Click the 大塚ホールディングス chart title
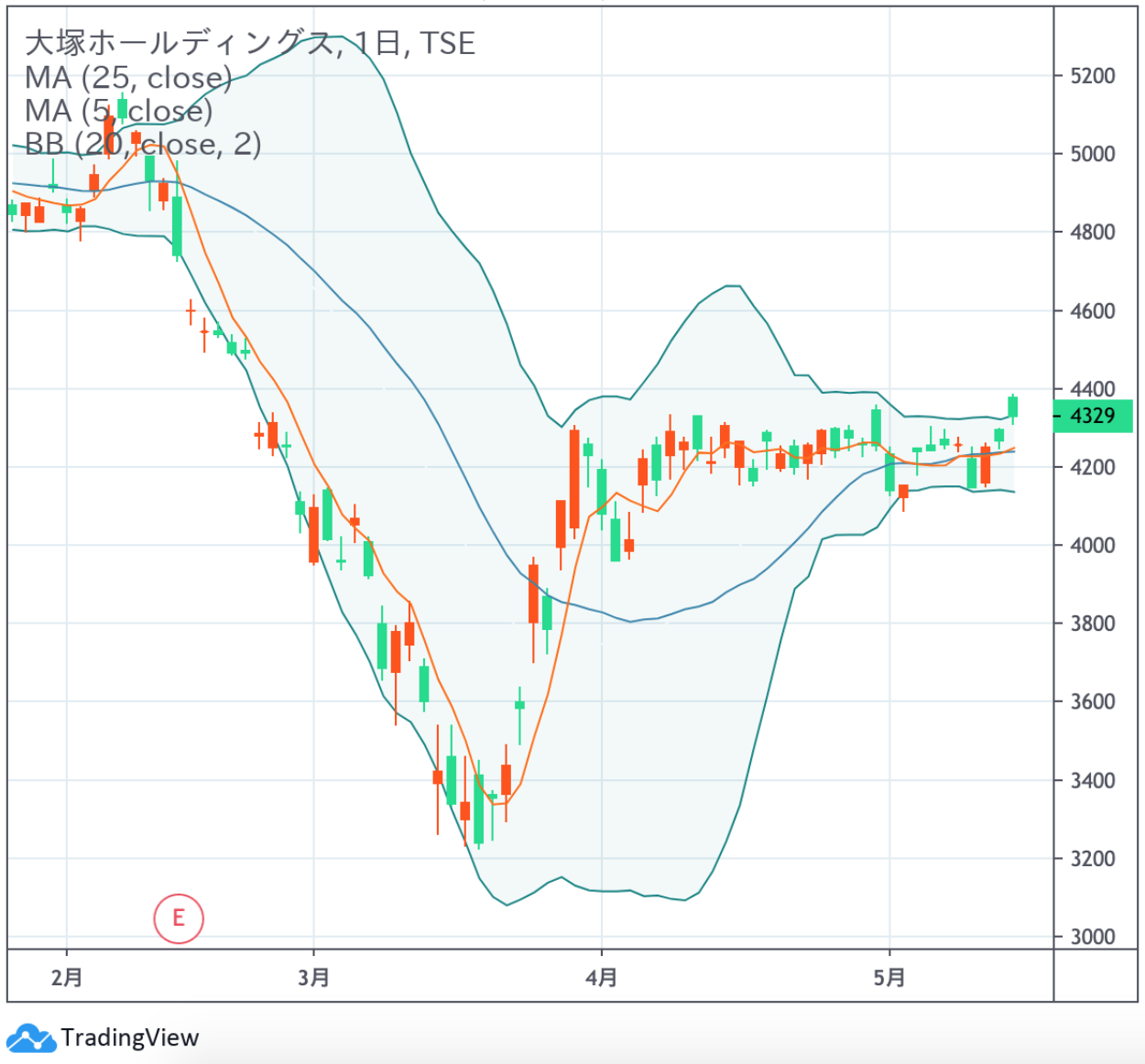This screenshot has width=1145, height=1064. point(249,43)
